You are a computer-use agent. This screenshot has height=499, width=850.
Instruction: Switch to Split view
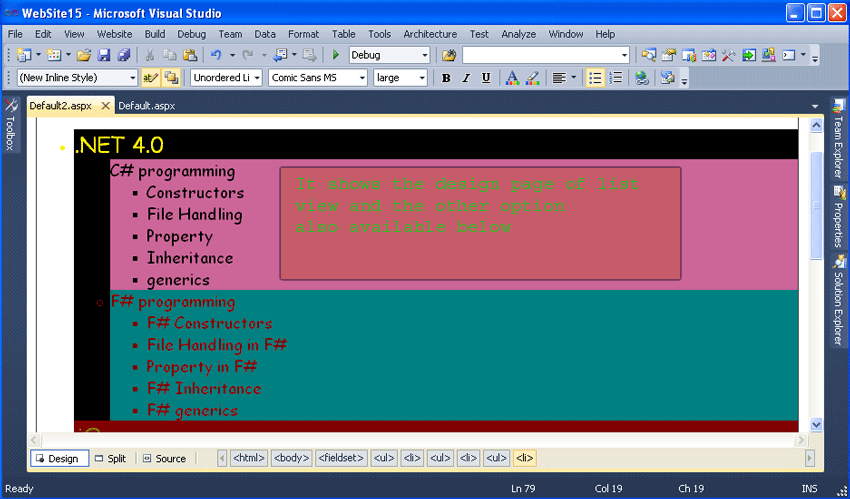pyautogui.click(x=111, y=458)
